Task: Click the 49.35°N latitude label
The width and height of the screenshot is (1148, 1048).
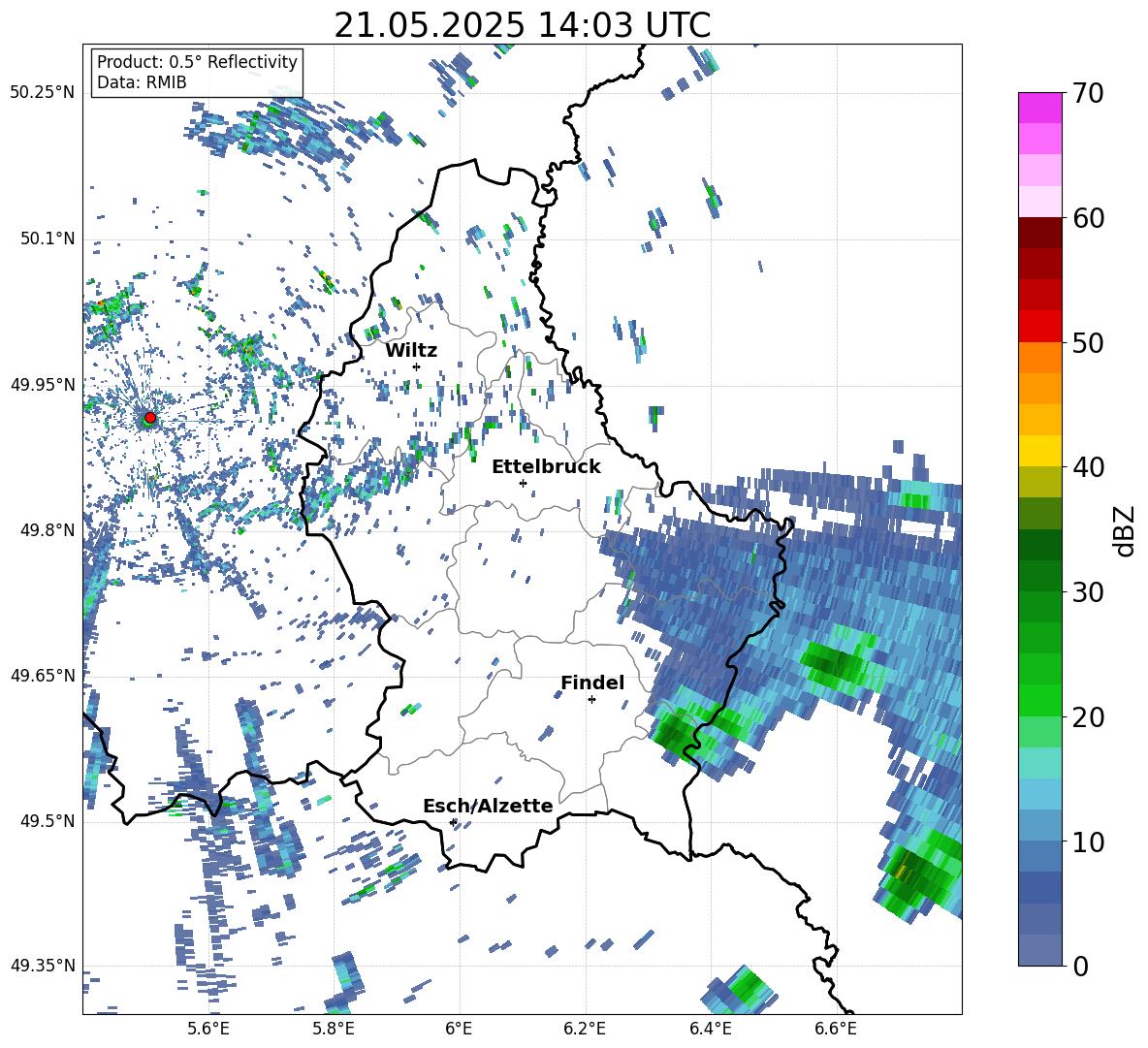Action: pos(43,966)
